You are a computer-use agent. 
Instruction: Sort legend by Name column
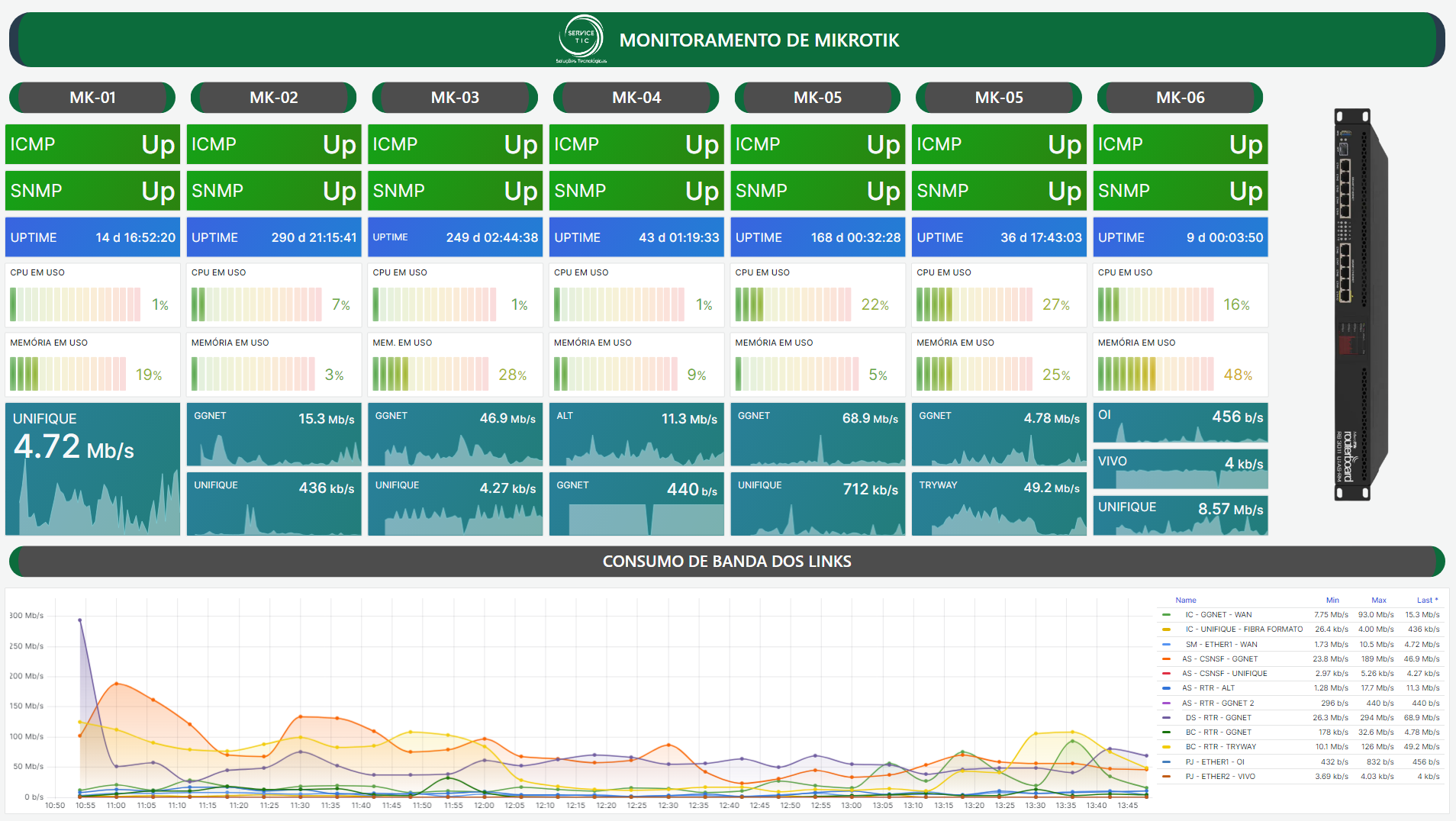pyautogui.click(x=1186, y=600)
